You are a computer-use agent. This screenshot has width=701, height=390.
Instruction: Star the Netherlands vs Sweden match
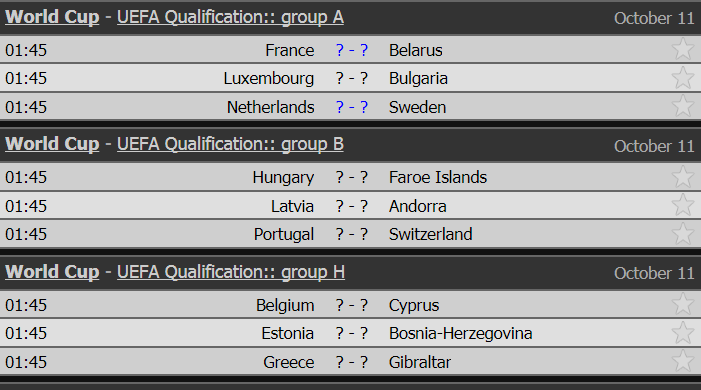[x=683, y=106]
